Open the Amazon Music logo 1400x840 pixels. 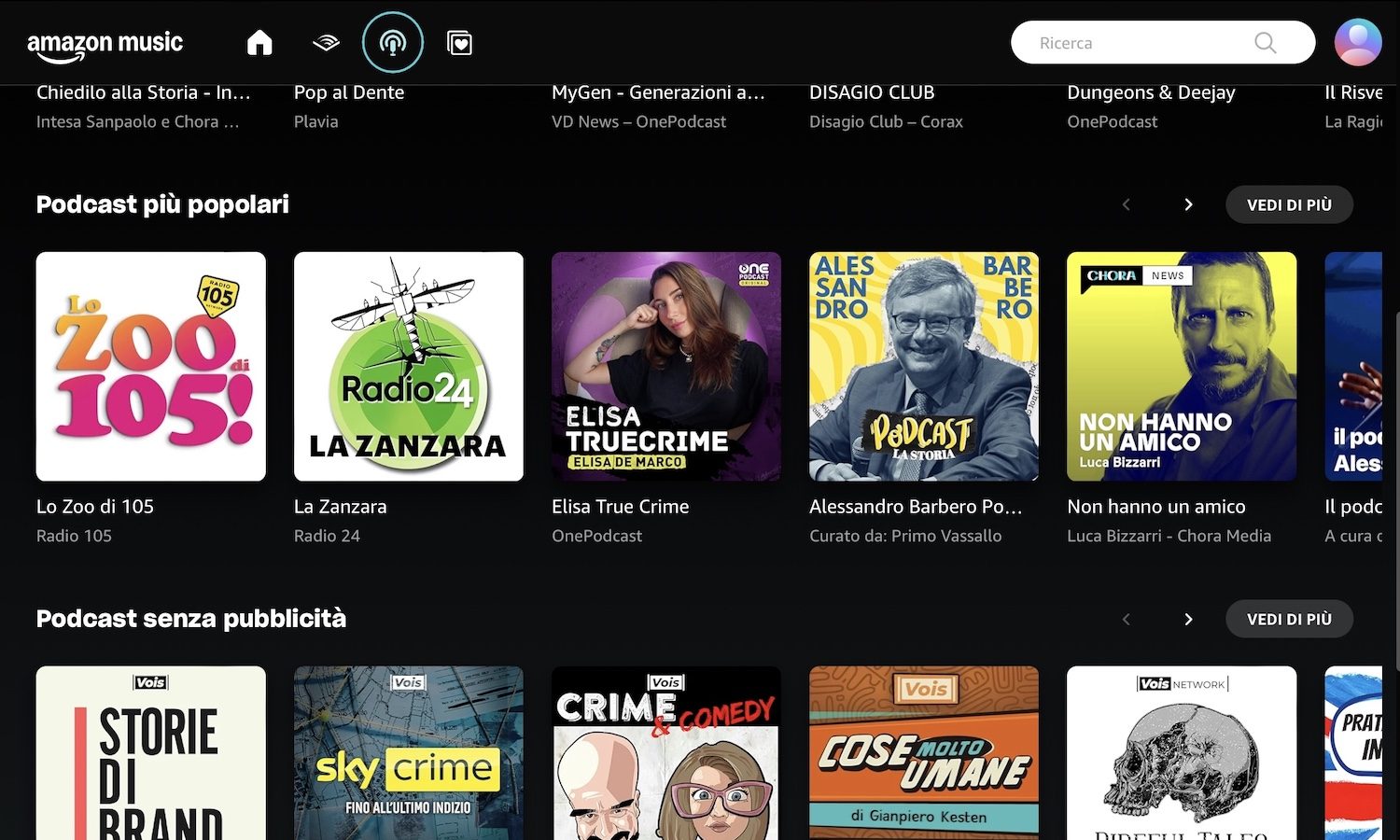click(105, 46)
